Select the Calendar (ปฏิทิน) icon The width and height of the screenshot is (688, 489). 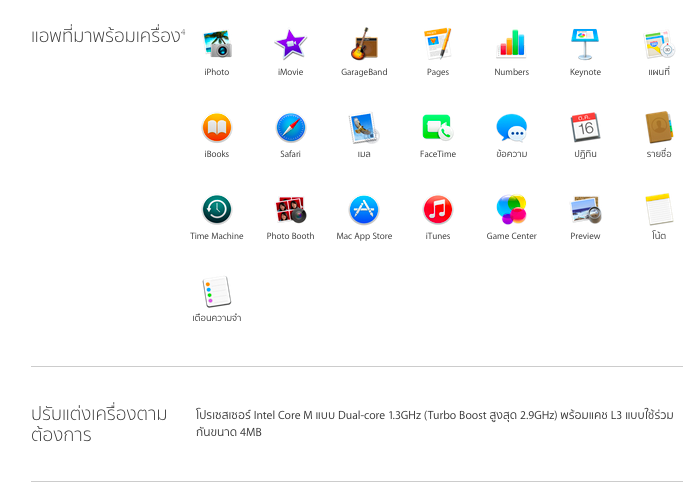click(585, 127)
